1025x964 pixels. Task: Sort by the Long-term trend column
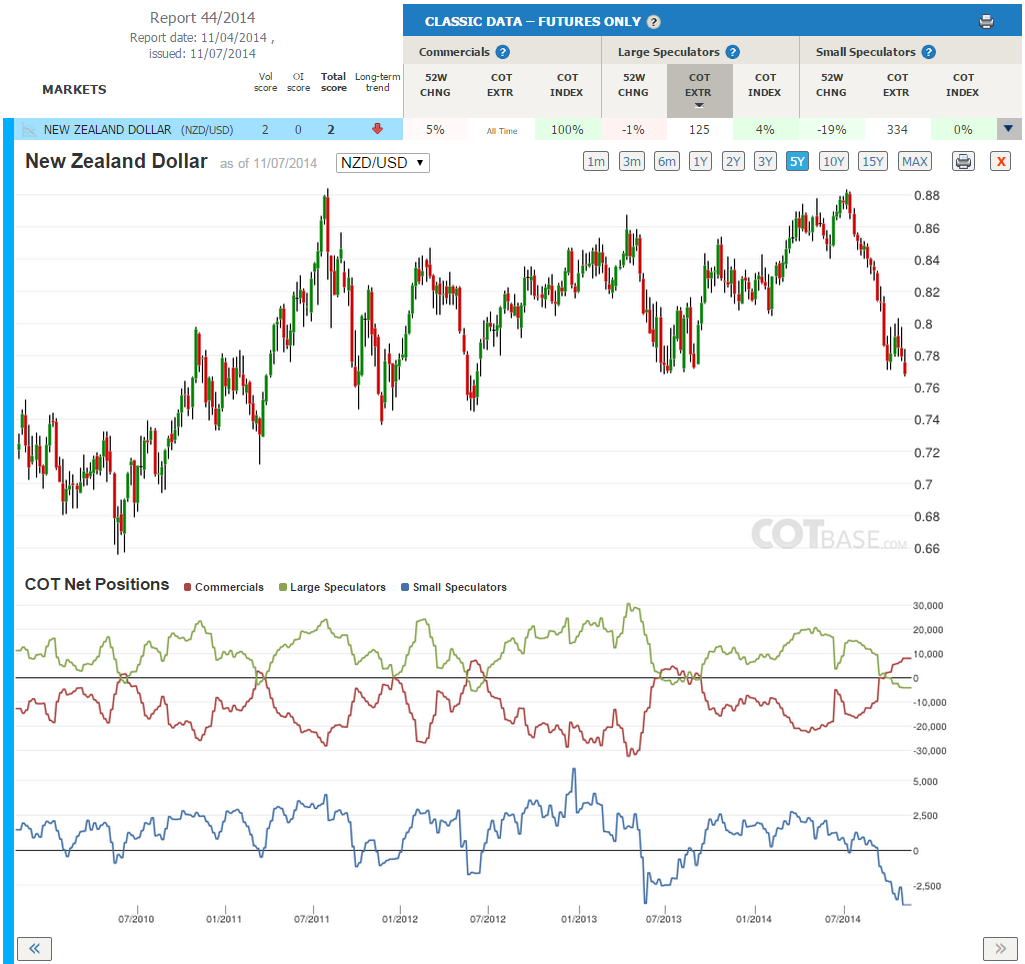pyautogui.click(x=377, y=82)
